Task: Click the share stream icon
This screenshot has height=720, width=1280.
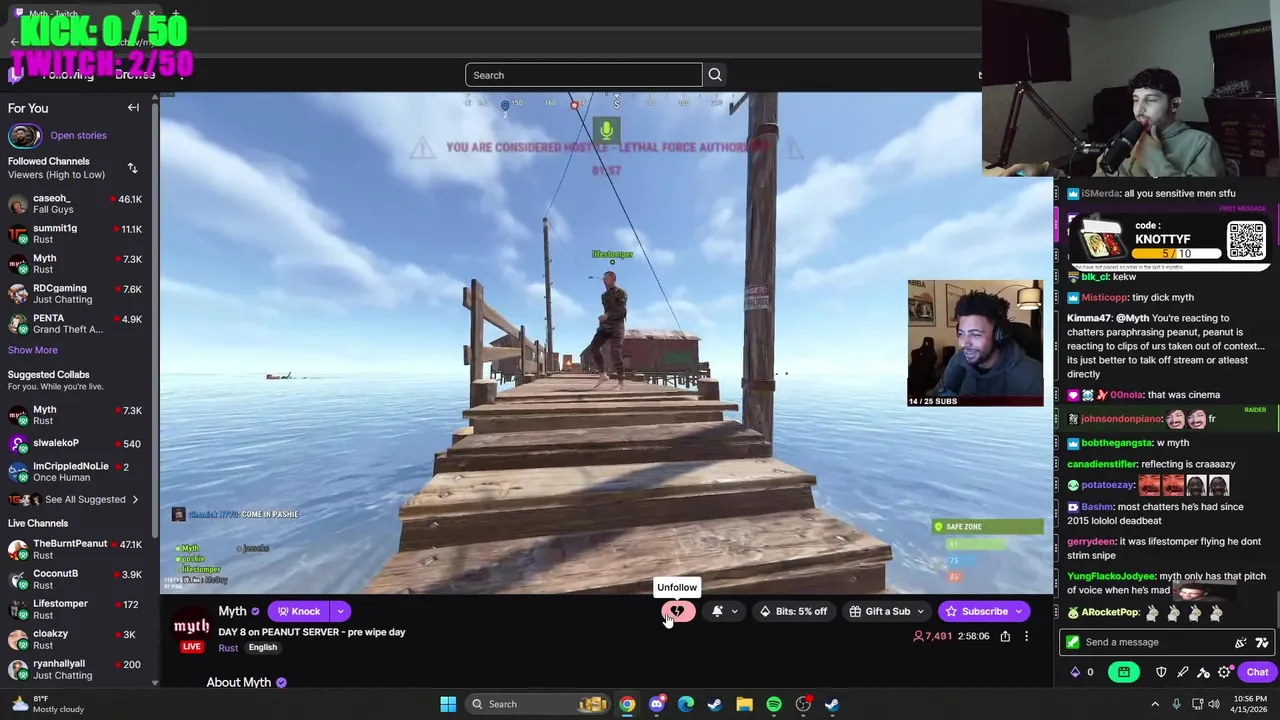Action: pyautogui.click(x=1005, y=636)
